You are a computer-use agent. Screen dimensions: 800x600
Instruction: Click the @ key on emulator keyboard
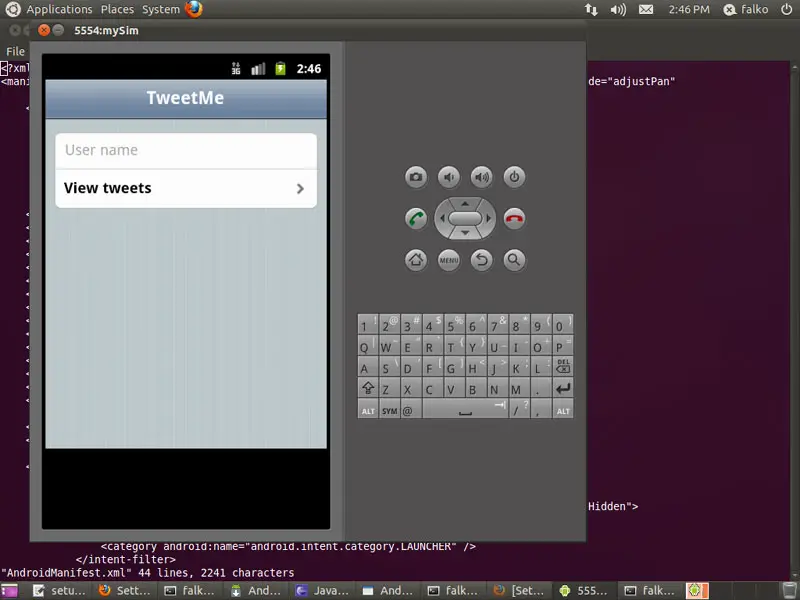click(x=411, y=410)
